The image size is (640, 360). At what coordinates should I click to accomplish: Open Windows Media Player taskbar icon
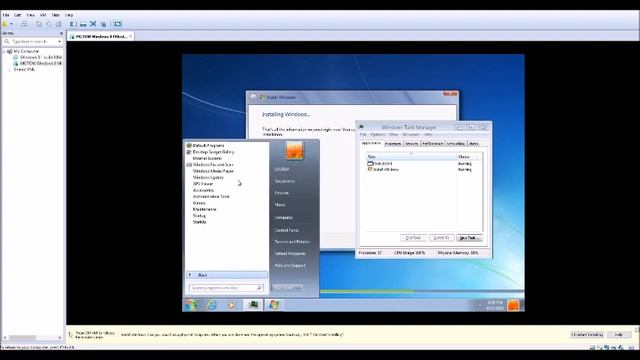(232, 305)
